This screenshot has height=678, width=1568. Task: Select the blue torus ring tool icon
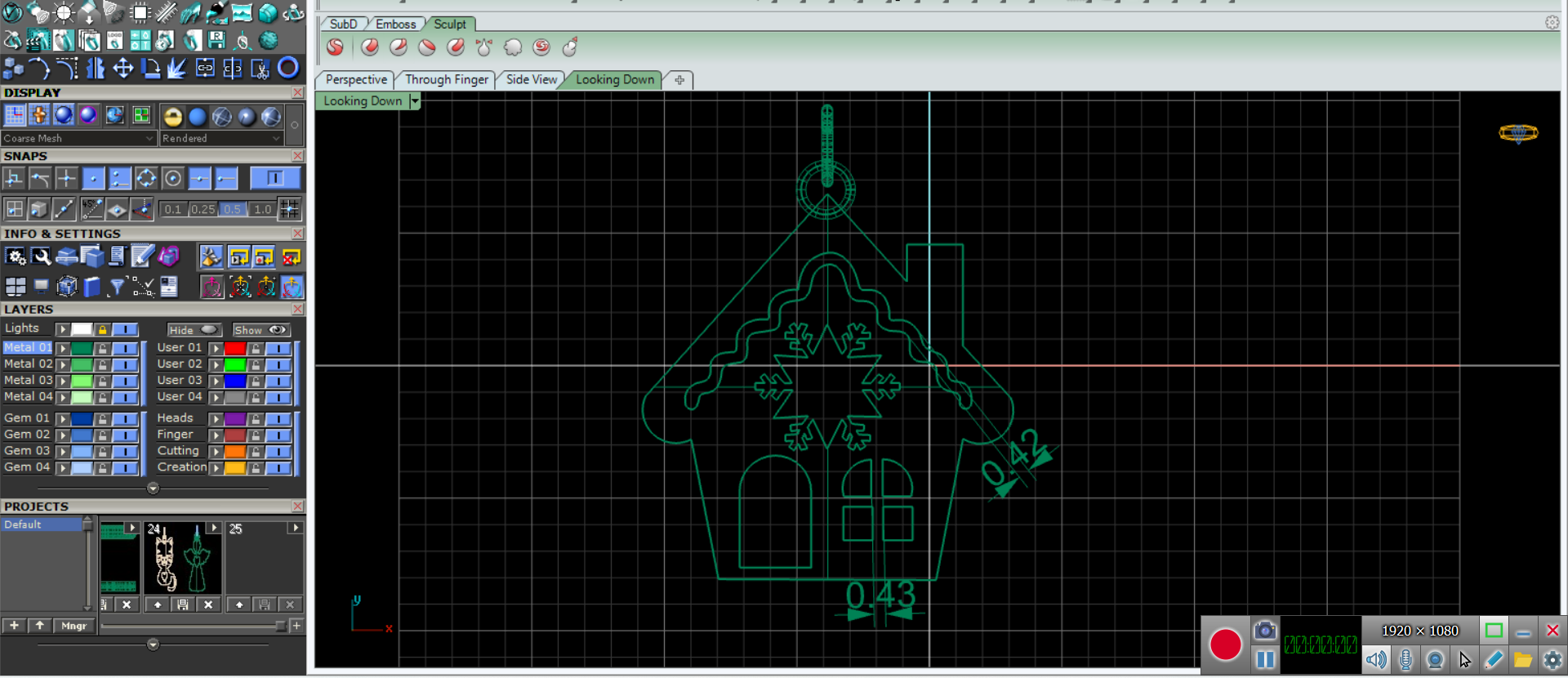[x=288, y=68]
